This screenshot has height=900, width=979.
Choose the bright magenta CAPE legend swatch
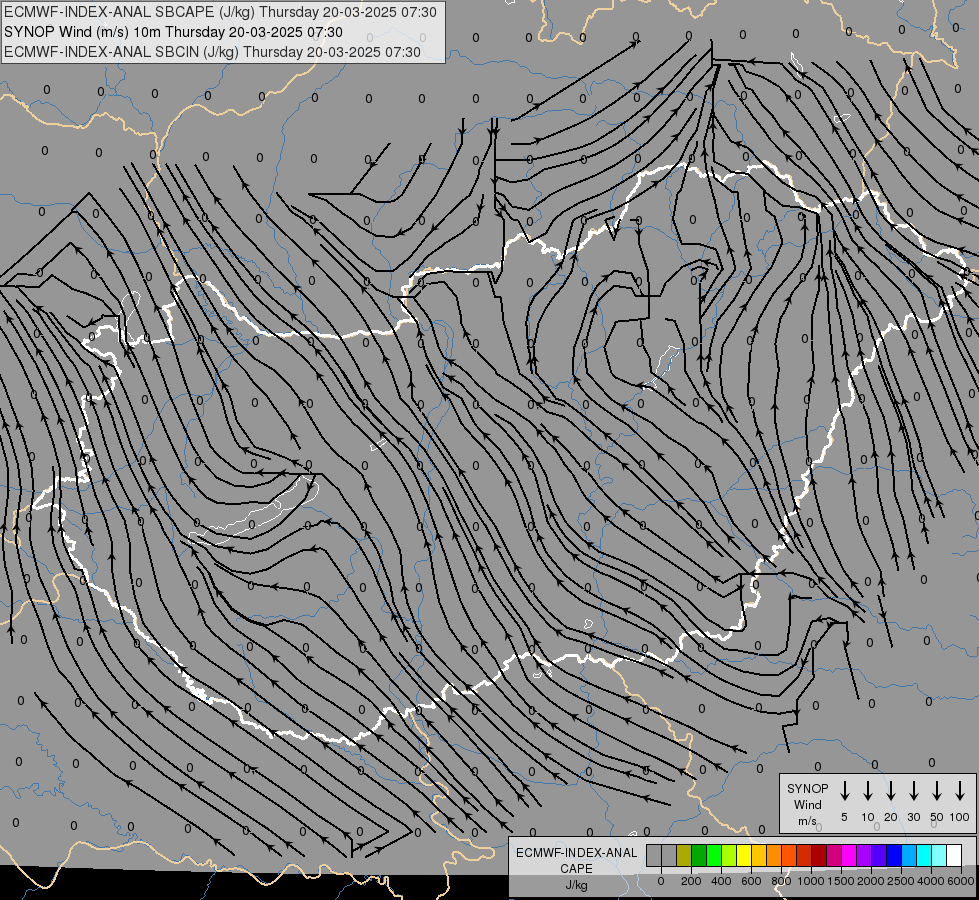pyautogui.click(x=849, y=855)
